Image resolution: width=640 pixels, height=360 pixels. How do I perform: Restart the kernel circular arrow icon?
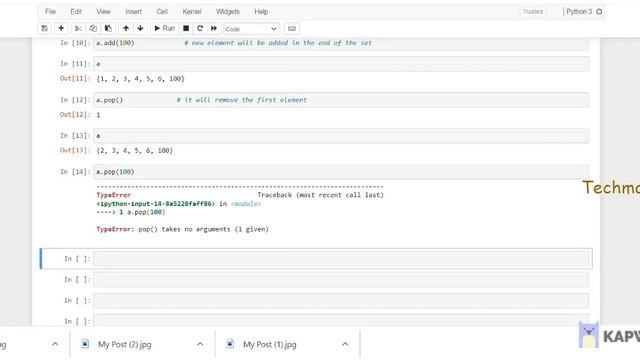click(x=200, y=29)
